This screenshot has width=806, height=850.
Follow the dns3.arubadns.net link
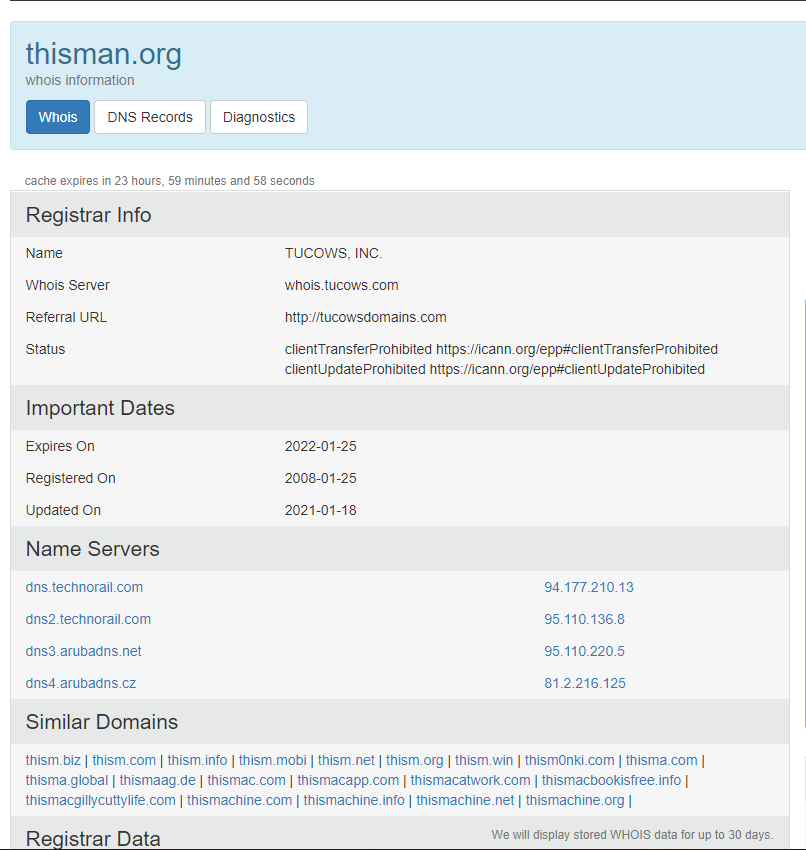[83, 651]
